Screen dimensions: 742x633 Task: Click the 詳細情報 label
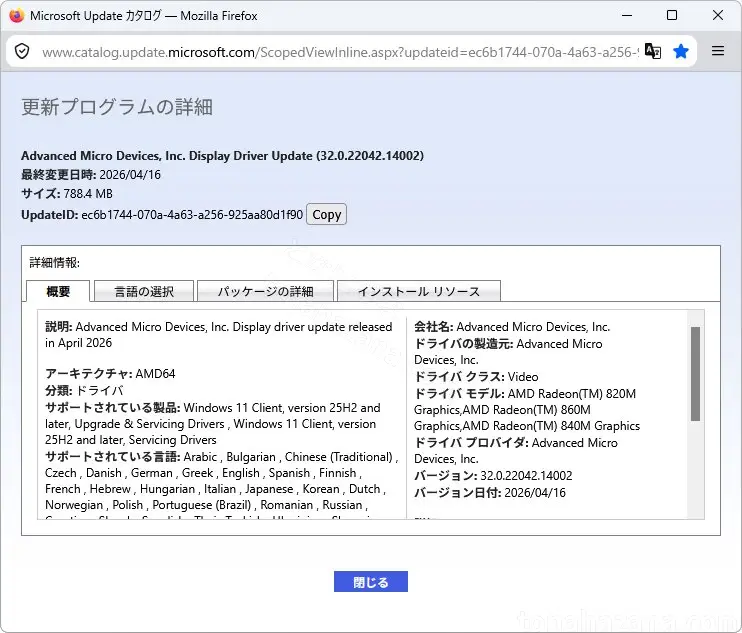[x=54, y=263]
